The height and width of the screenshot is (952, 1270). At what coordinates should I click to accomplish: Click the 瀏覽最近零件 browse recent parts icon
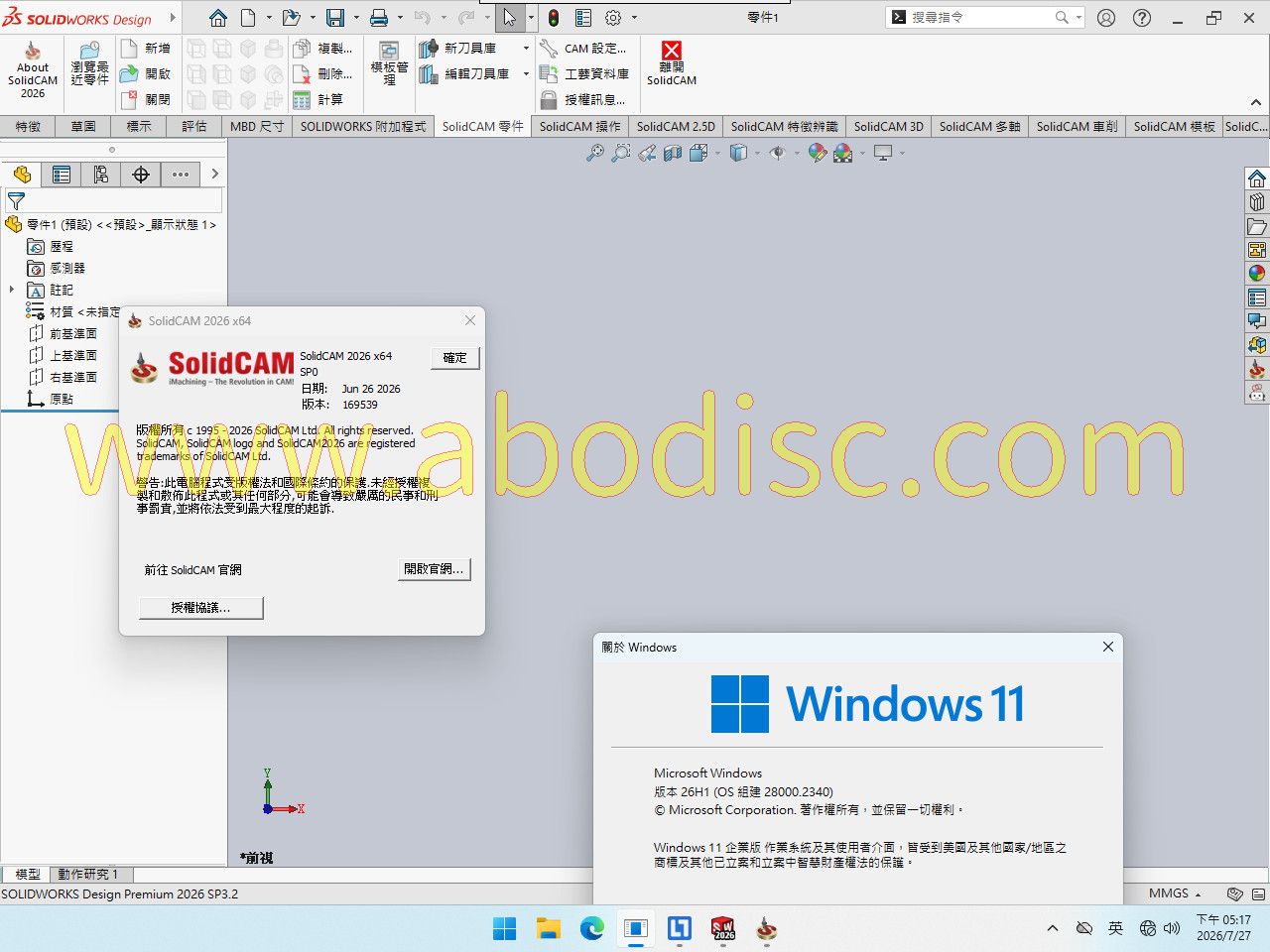(89, 64)
